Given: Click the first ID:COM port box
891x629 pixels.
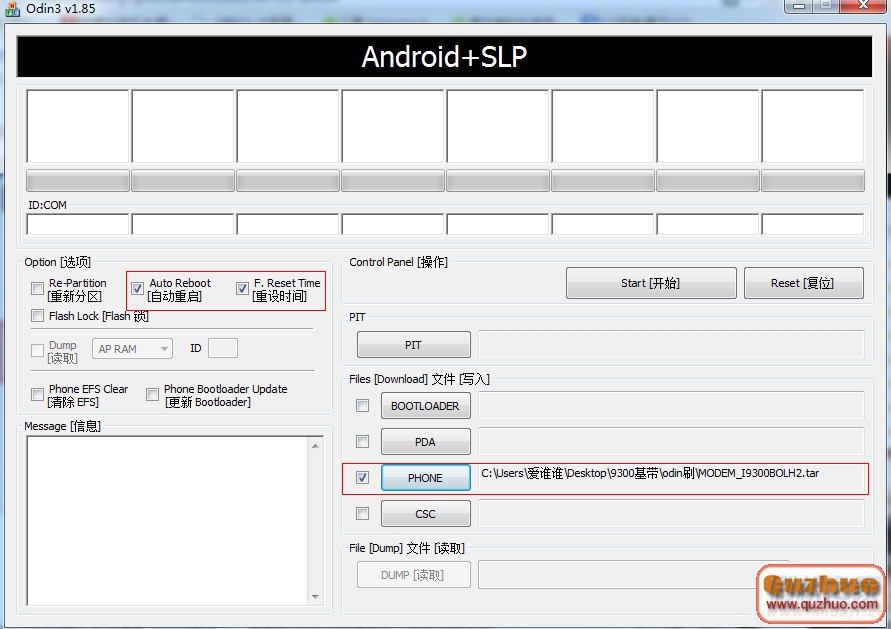Looking at the screenshot, I should (78, 224).
